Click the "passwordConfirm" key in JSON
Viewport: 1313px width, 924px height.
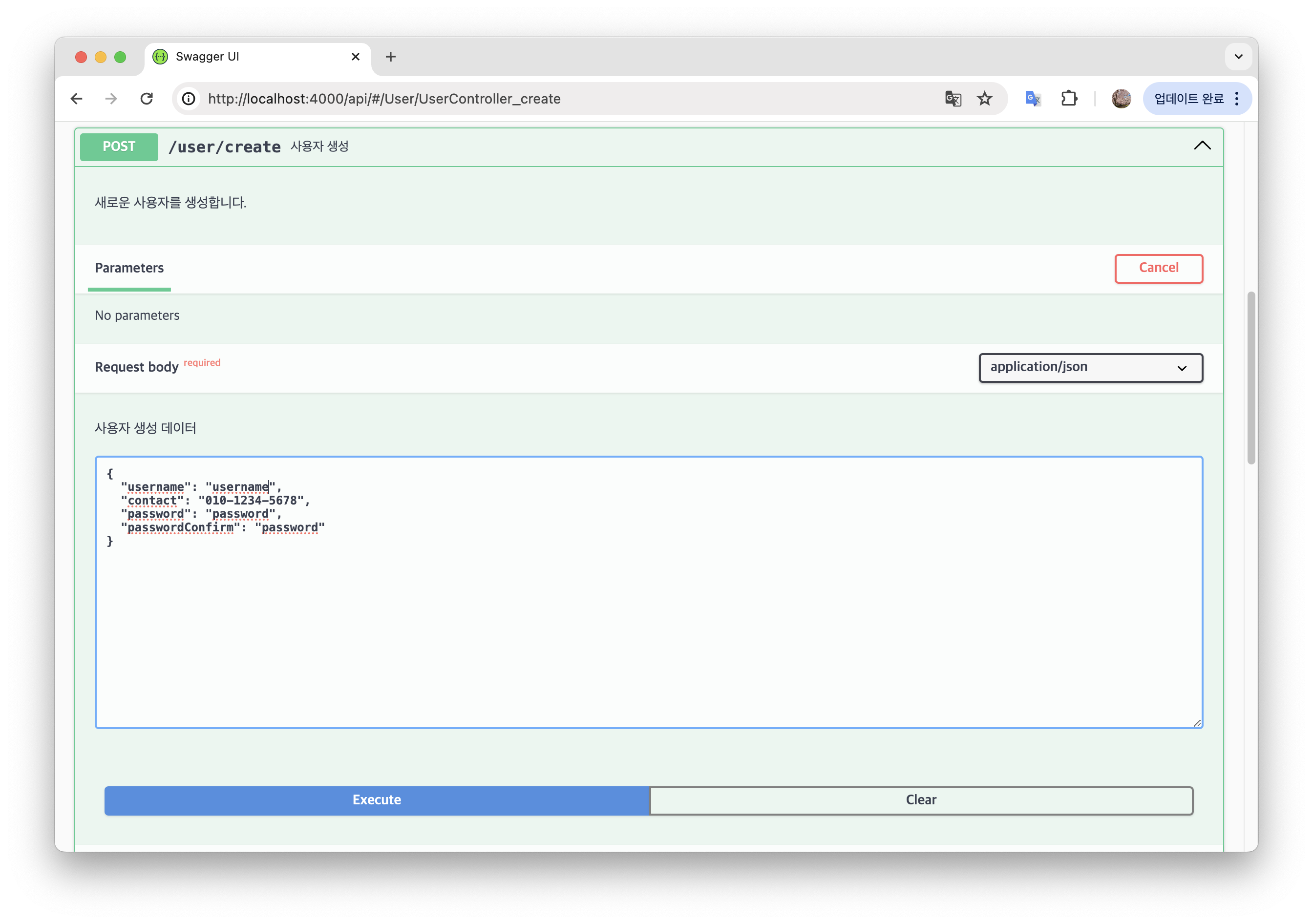click(x=181, y=527)
